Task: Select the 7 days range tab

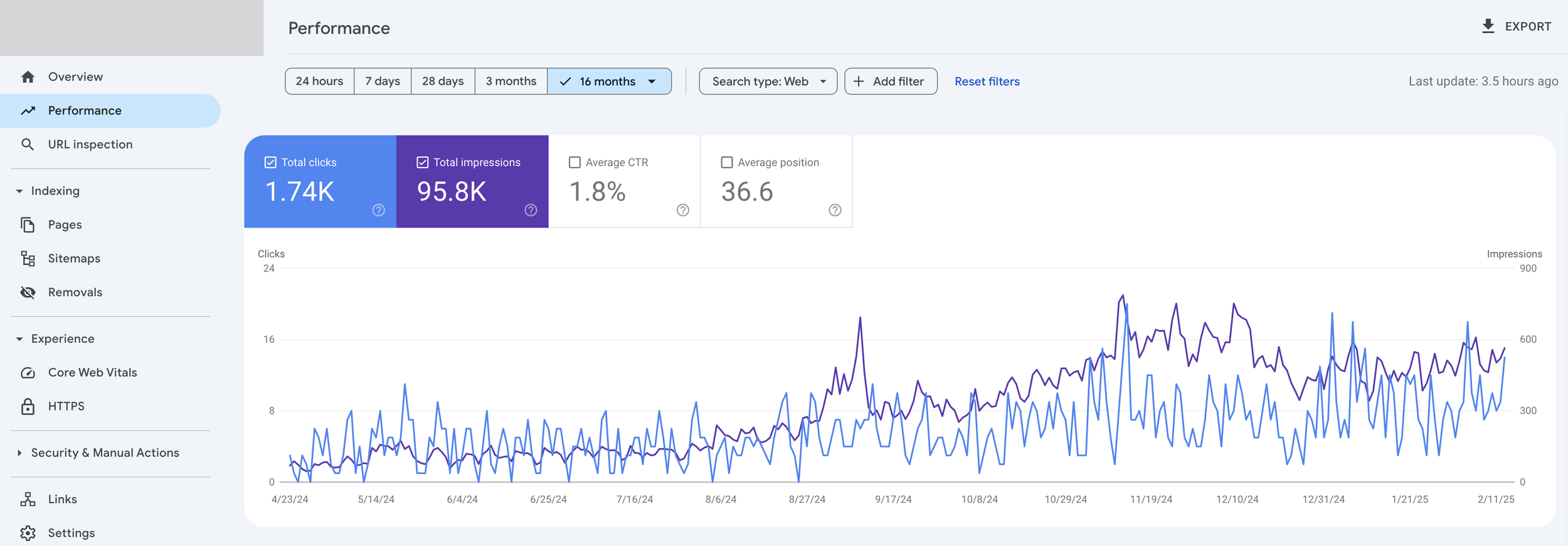Action: pyautogui.click(x=383, y=81)
